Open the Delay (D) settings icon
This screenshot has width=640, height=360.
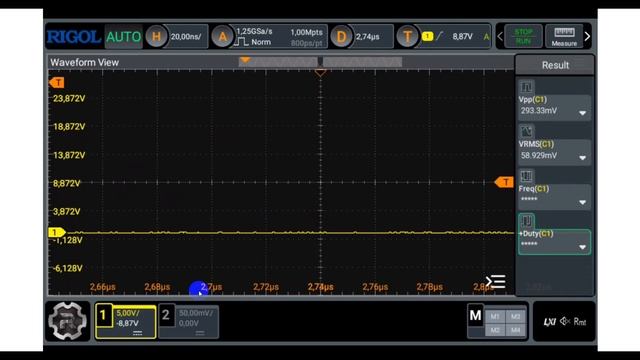pos(341,37)
